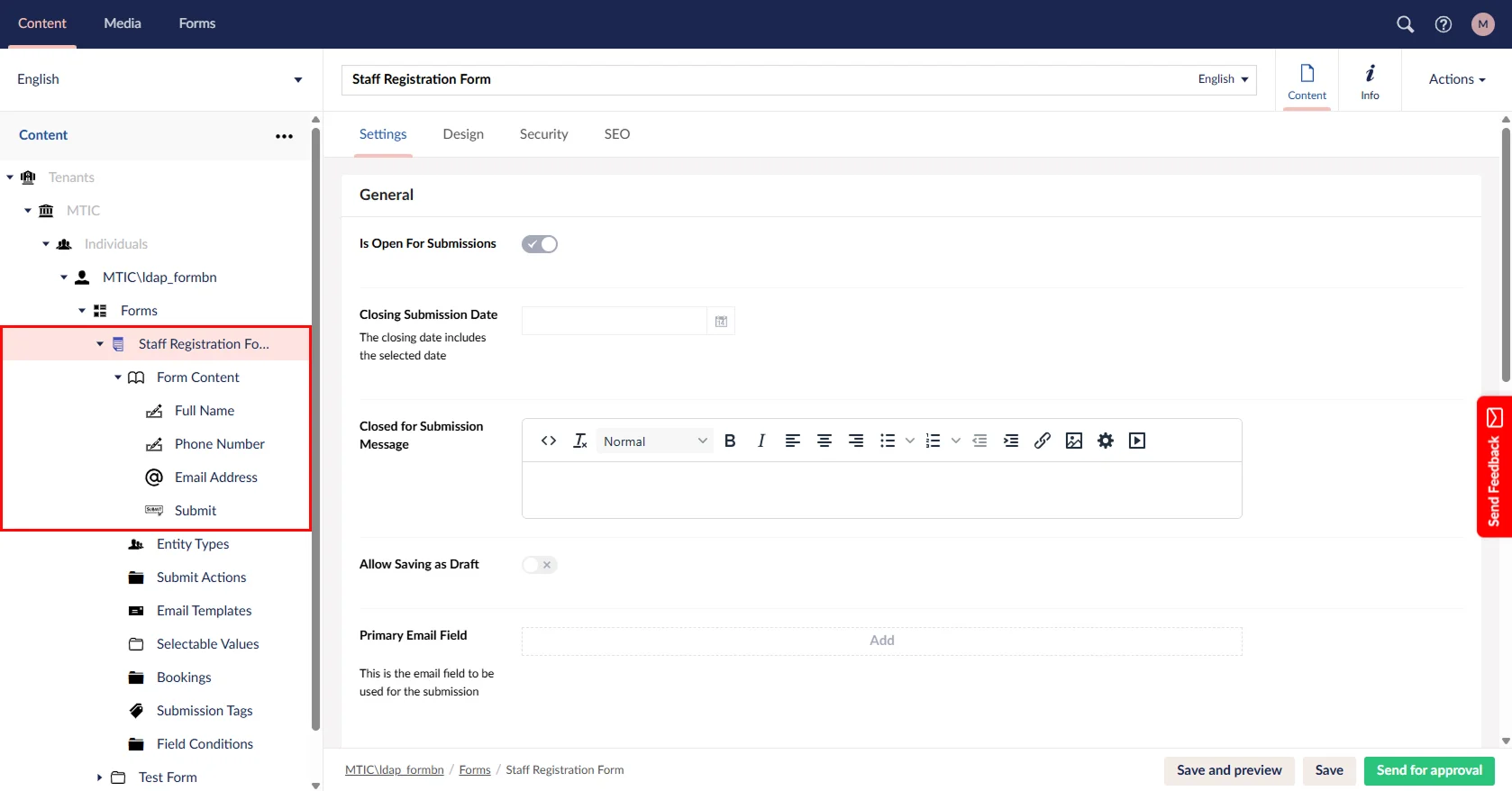
Task: Open the Info panel
Action: 1370,80
